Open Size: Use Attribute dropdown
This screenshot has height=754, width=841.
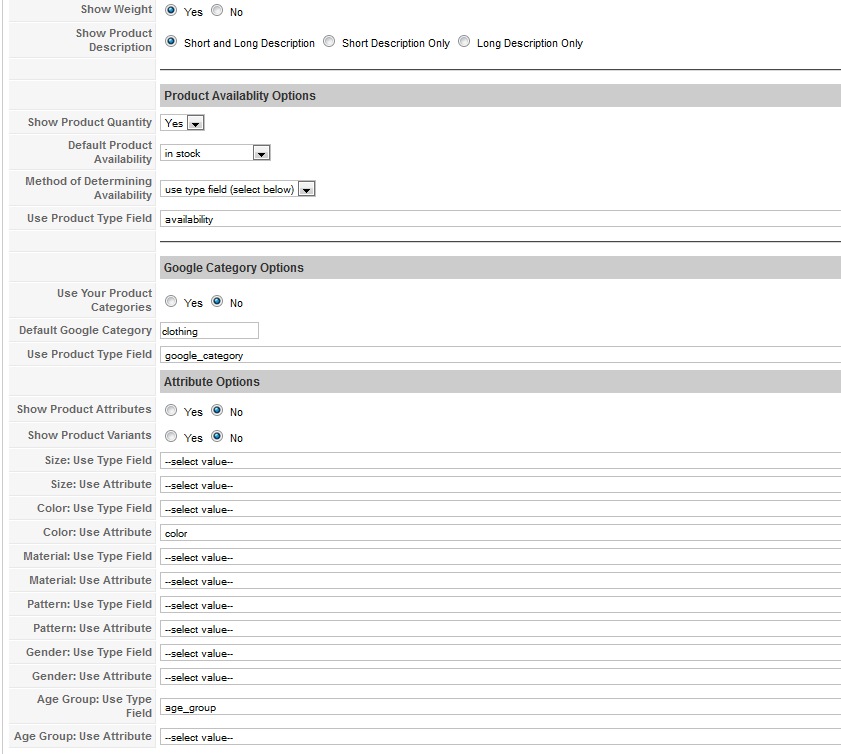[500, 485]
